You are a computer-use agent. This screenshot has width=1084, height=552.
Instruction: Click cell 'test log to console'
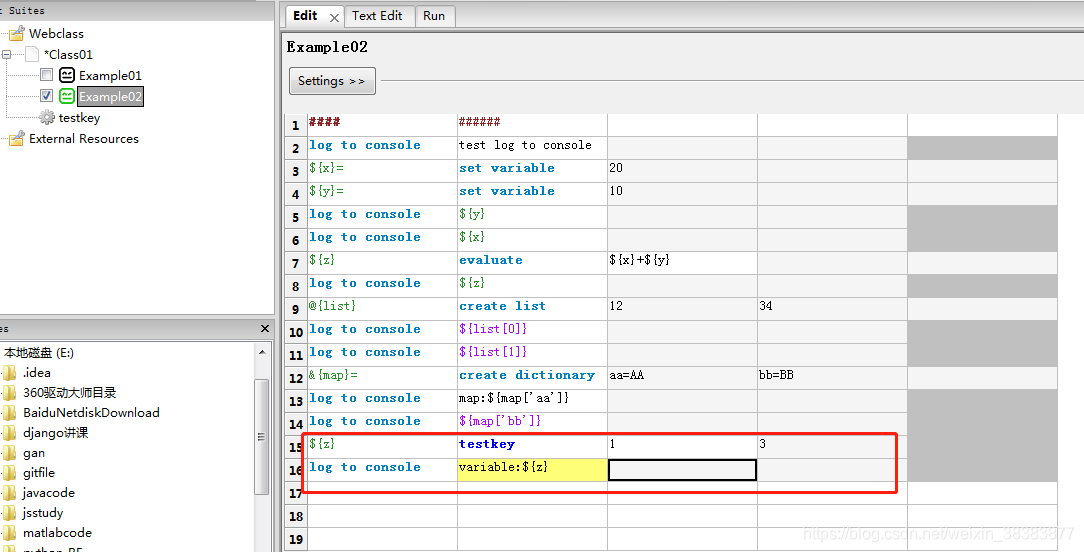pyautogui.click(x=532, y=148)
